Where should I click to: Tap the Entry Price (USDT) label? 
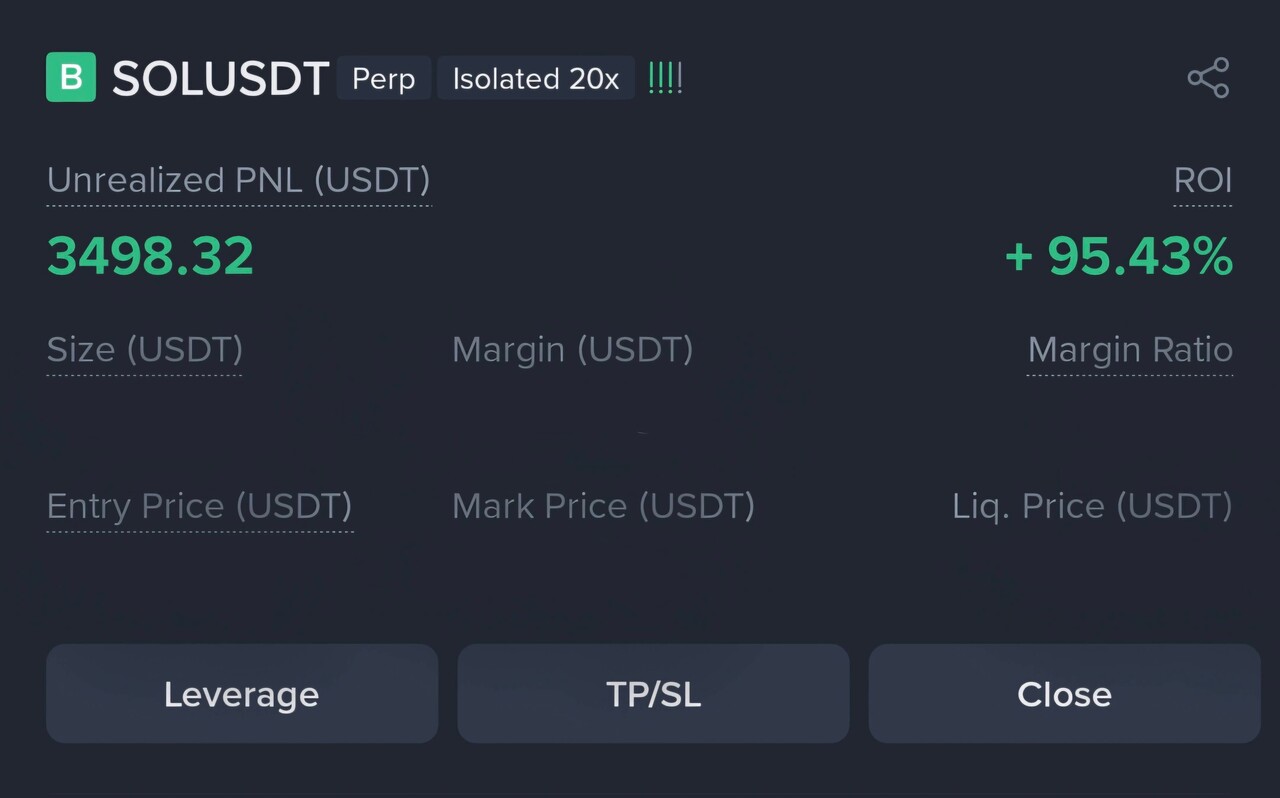pos(199,506)
